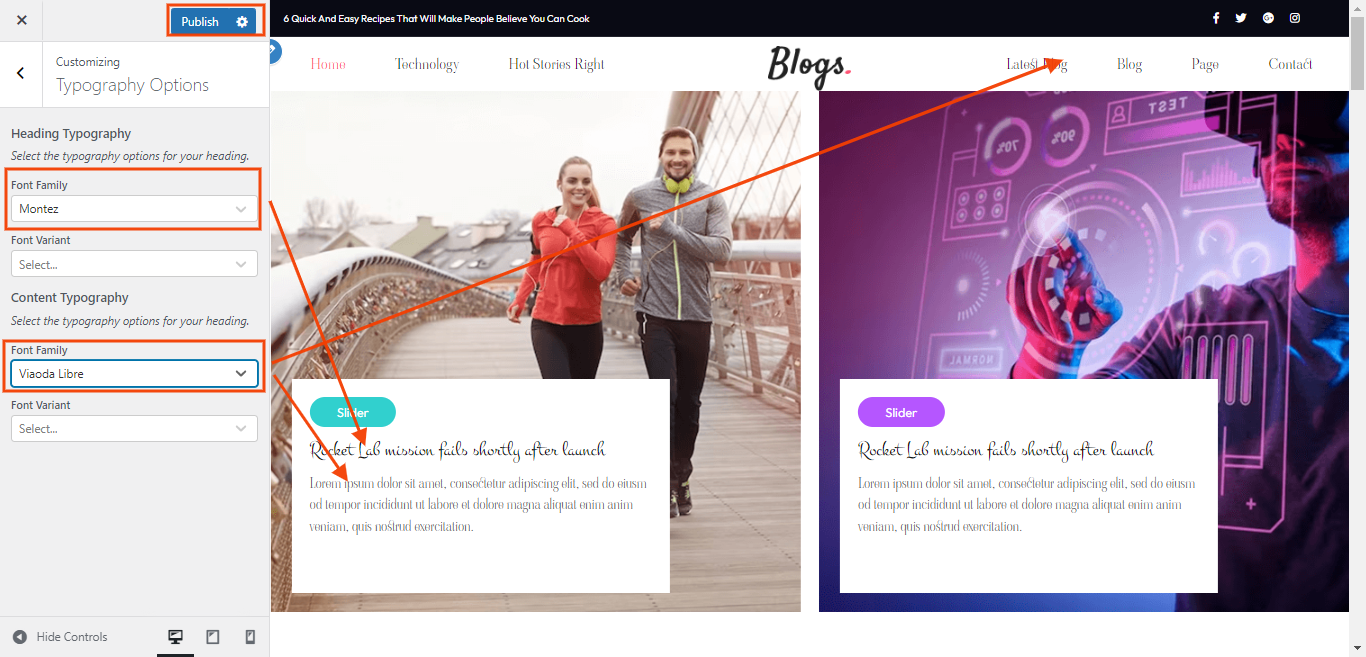Expand the heading Font Variant dropdown
Viewport: 1366px width, 657px height.
click(x=134, y=264)
